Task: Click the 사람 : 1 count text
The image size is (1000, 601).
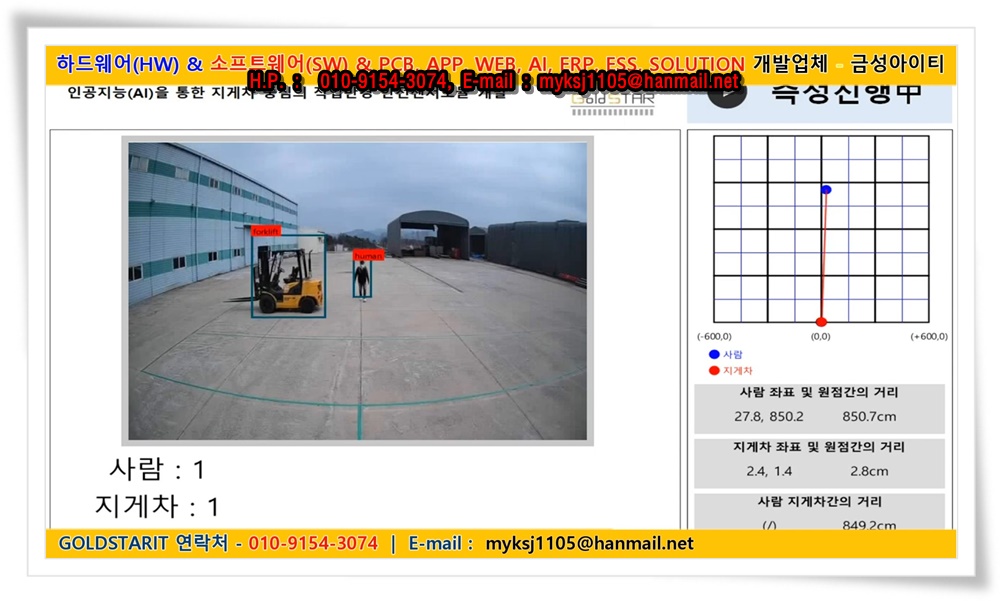Action: pyautogui.click(x=157, y=470)
